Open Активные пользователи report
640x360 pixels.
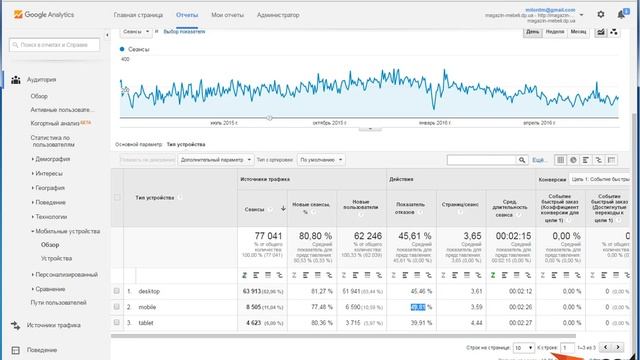coord(62,110)
